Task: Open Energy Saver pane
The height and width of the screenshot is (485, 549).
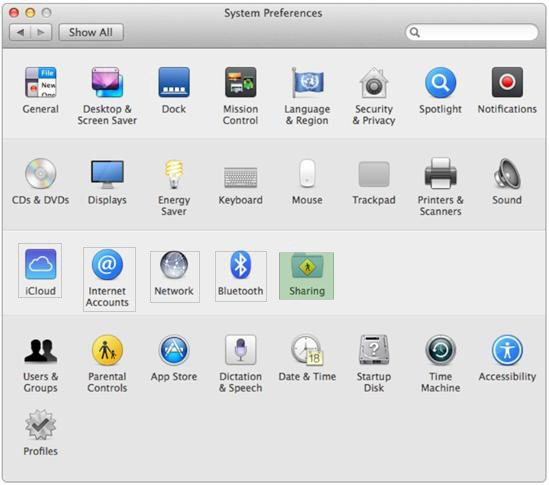Action: tap(174, 187)
